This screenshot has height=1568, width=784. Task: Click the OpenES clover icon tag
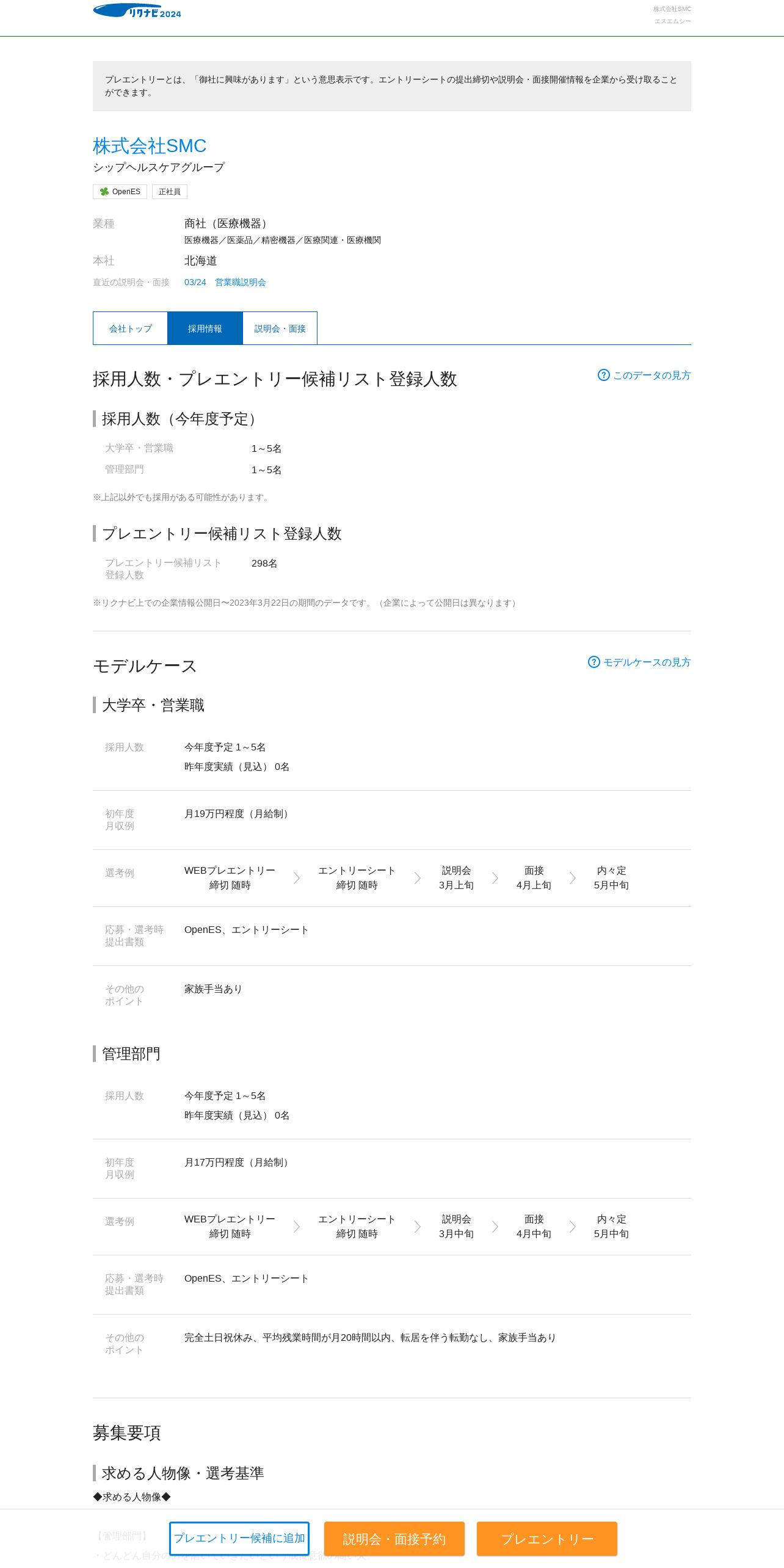pyautogui.click(x=120, y=192)
